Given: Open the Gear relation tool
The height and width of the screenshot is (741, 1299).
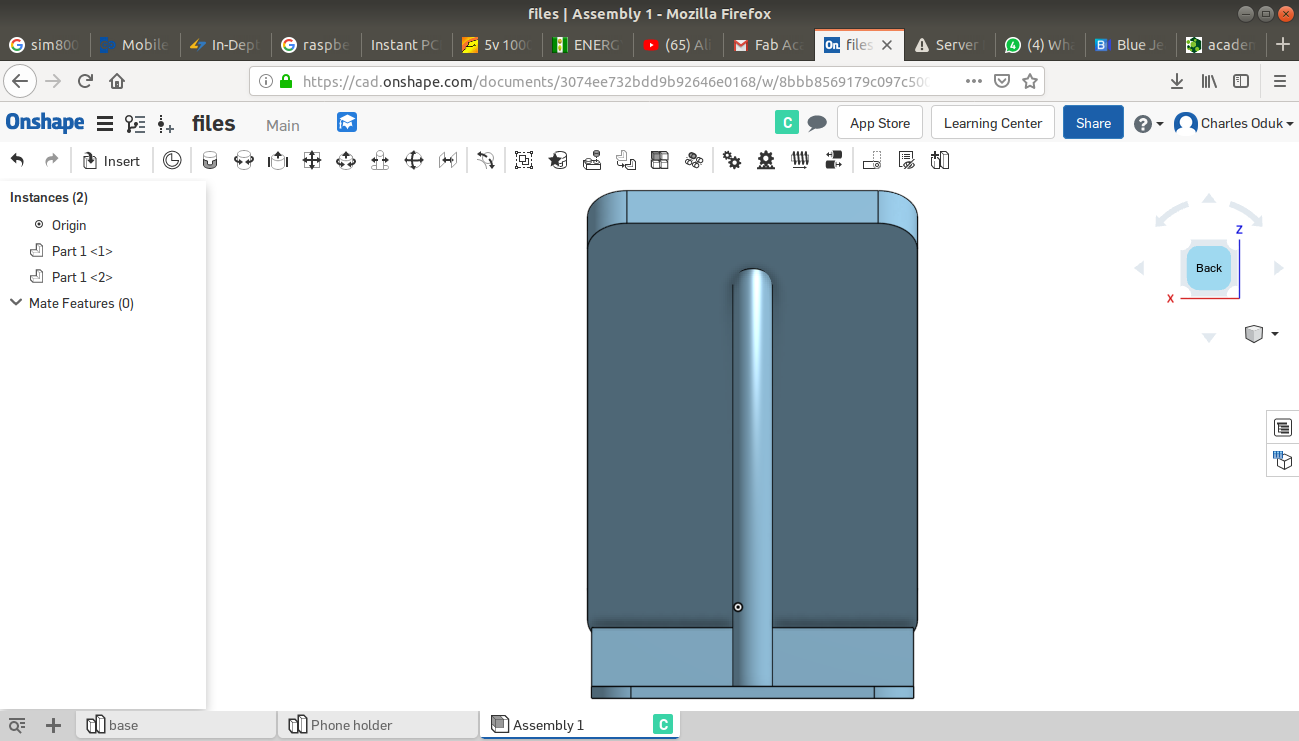Looking at the screenshot, I should [x=732, y=160].
